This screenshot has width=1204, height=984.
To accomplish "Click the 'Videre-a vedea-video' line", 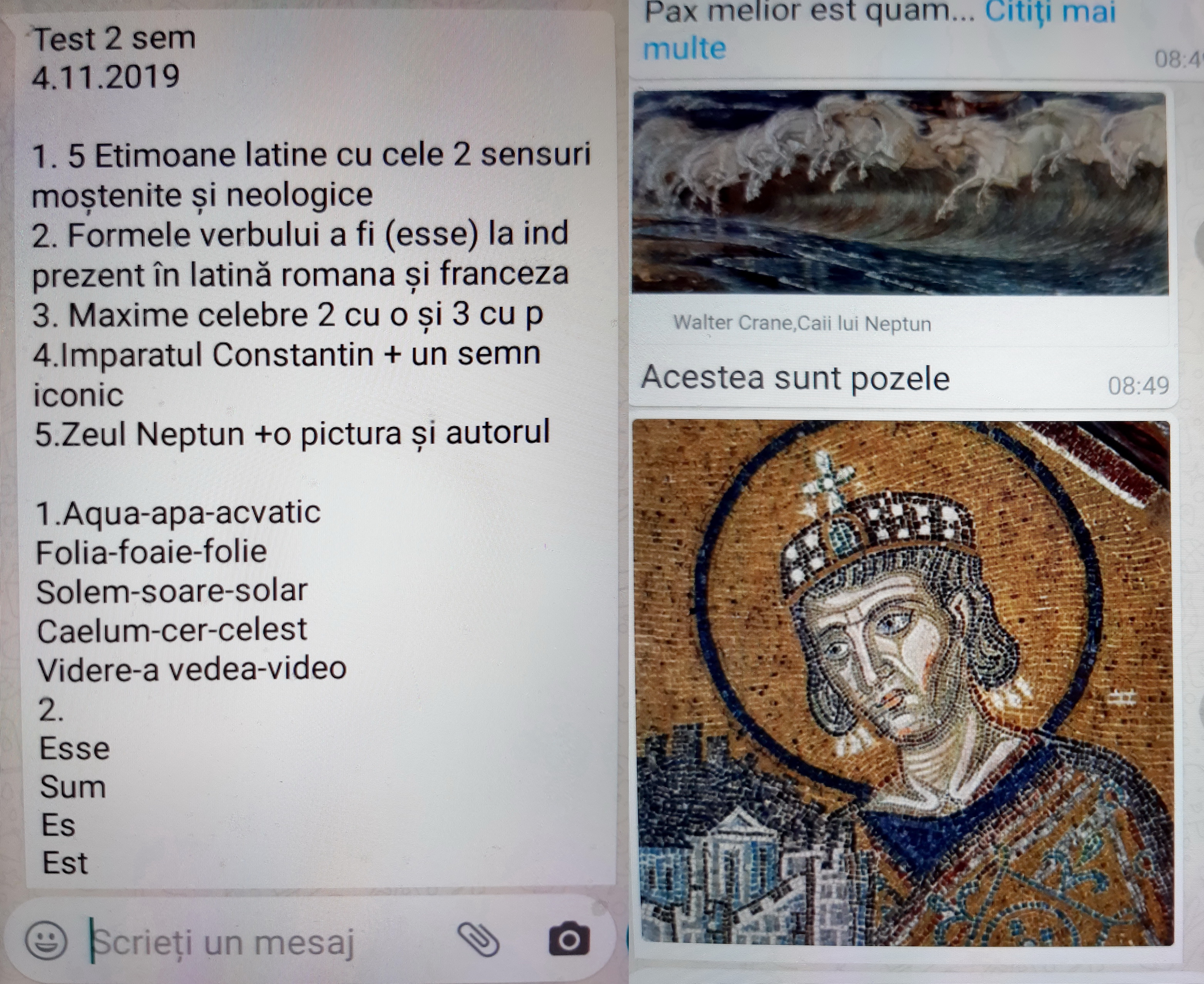I will coord(192,668).
